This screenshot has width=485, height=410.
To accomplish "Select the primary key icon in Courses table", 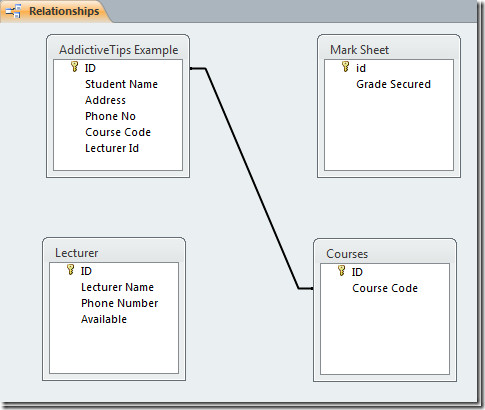I will click(341, 270).
